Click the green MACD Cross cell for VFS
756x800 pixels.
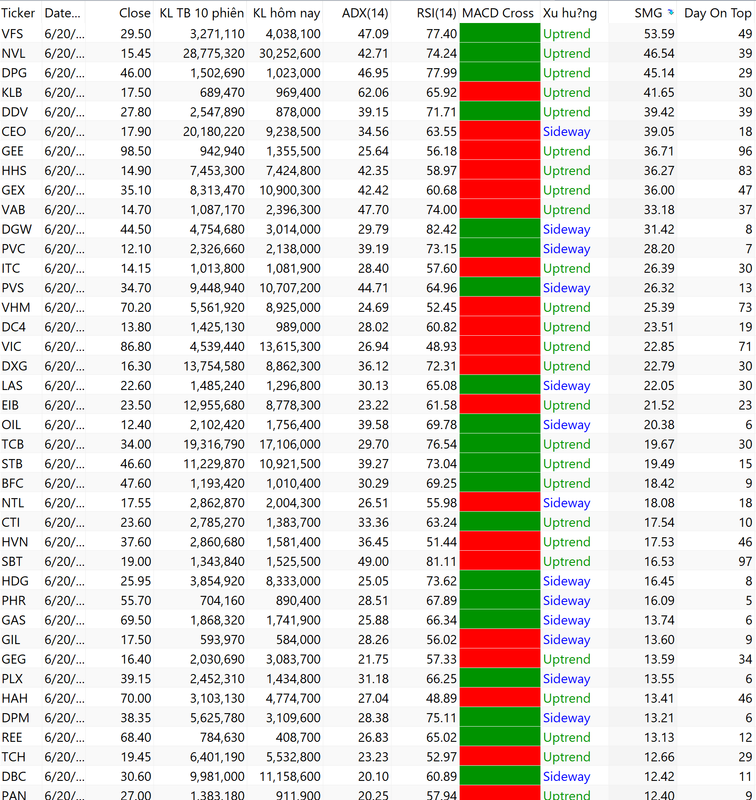point(499,34)
